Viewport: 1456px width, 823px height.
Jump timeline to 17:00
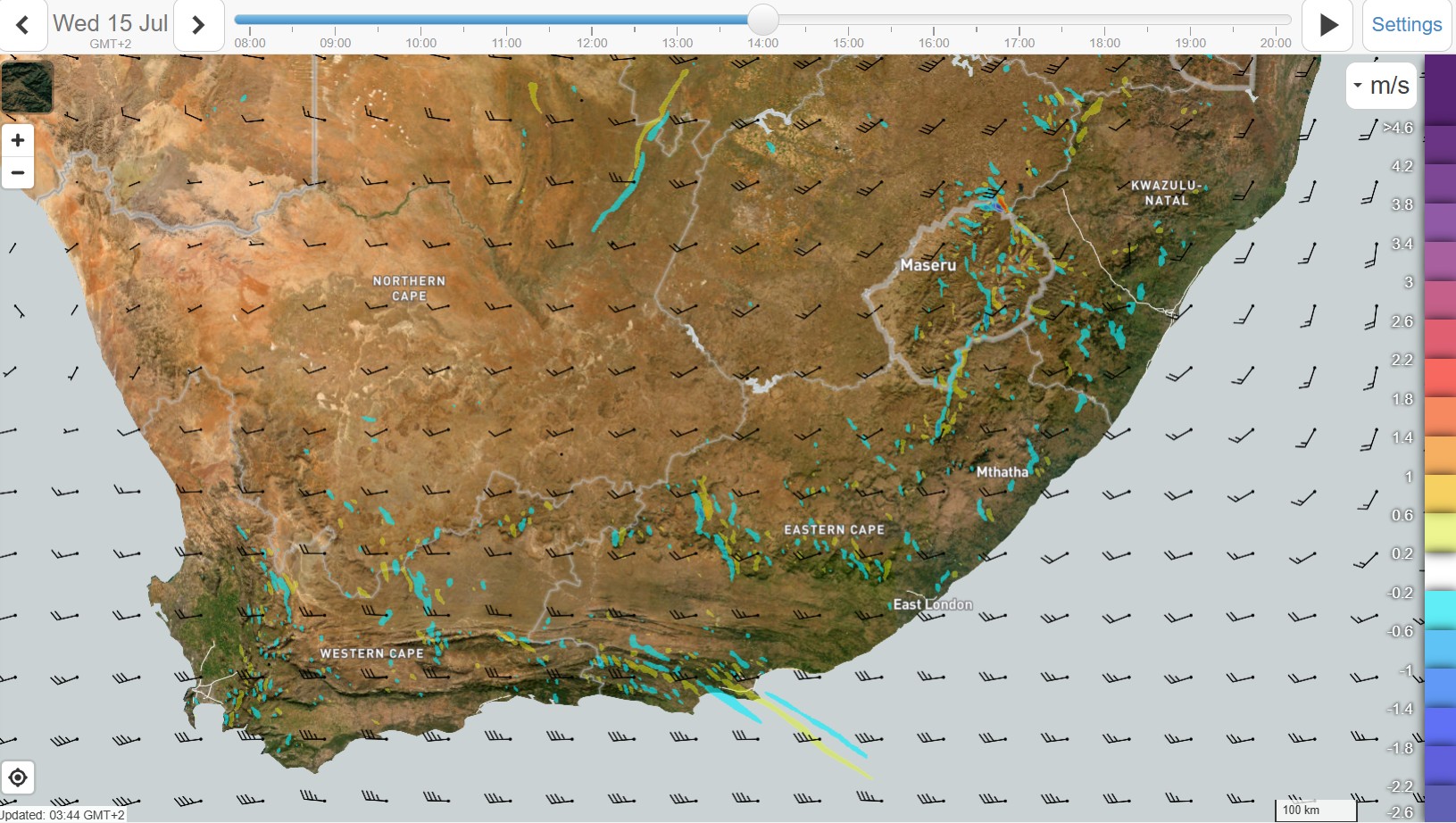[1019, 42]
